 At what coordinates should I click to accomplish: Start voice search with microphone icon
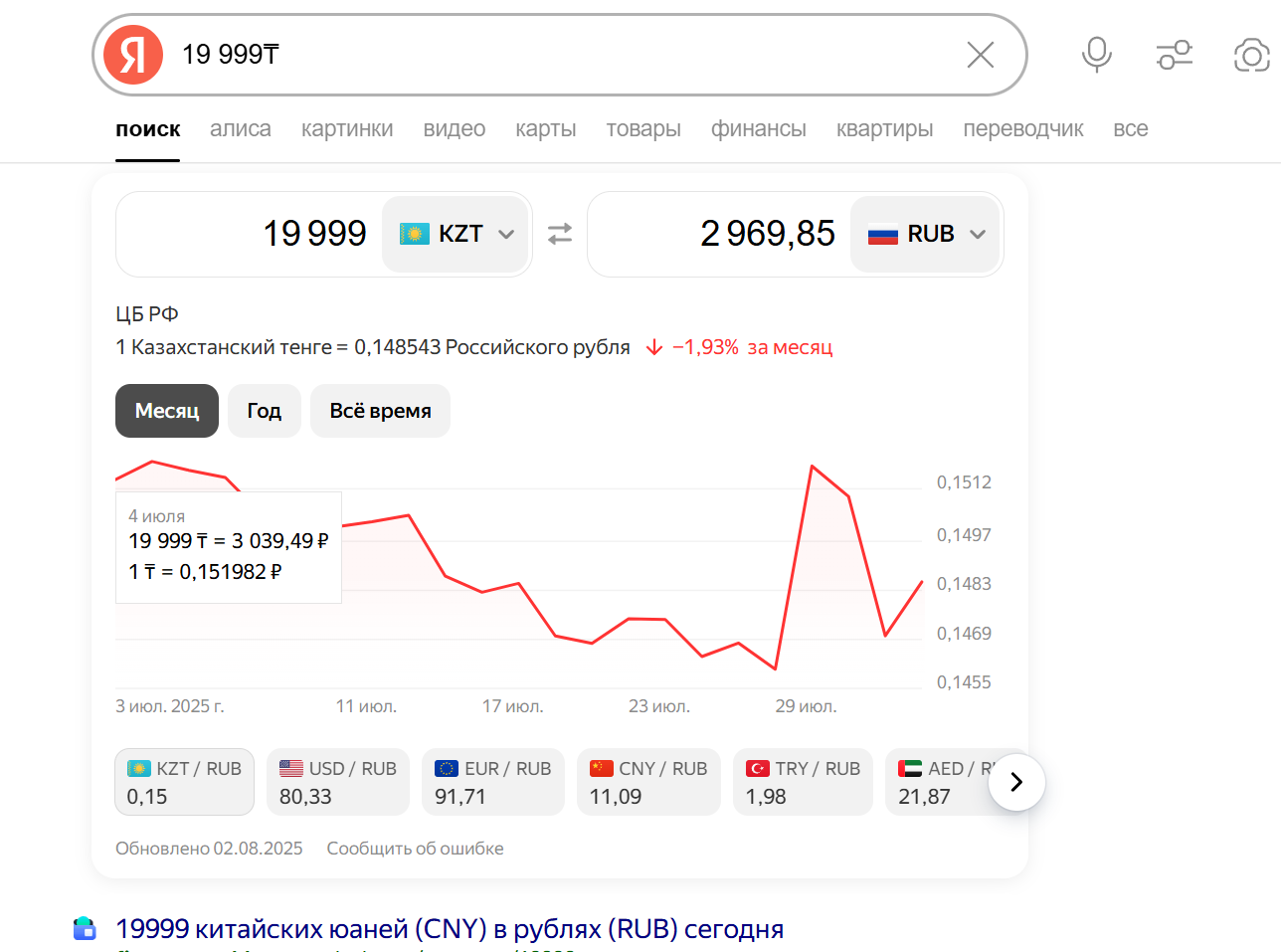click(1096, 55)
